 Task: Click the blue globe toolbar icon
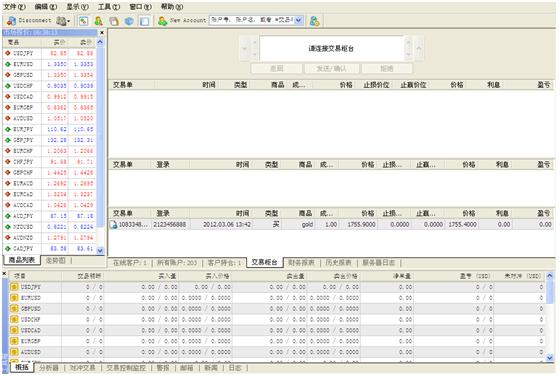129,21
